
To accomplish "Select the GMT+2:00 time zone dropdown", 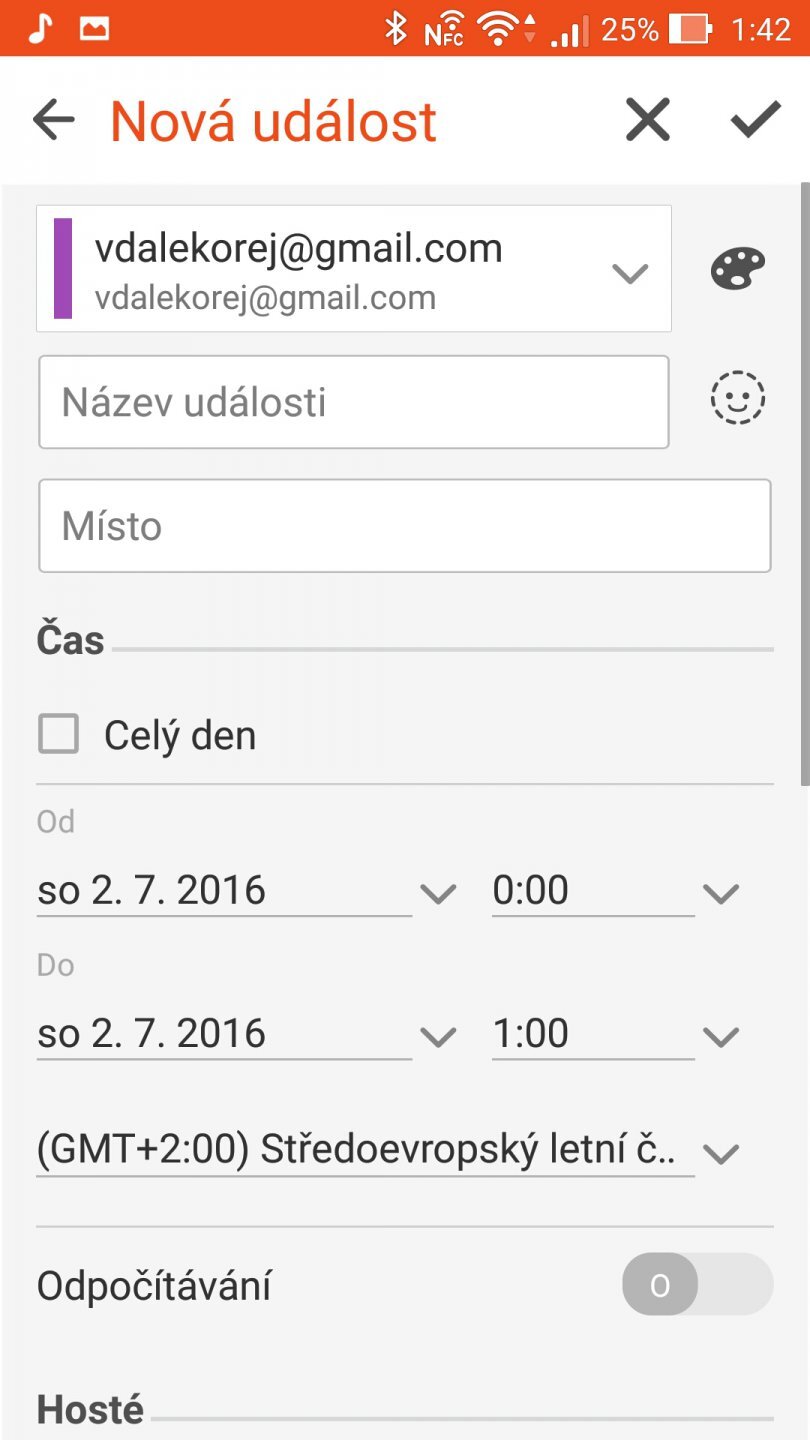I will (385, 1152).
